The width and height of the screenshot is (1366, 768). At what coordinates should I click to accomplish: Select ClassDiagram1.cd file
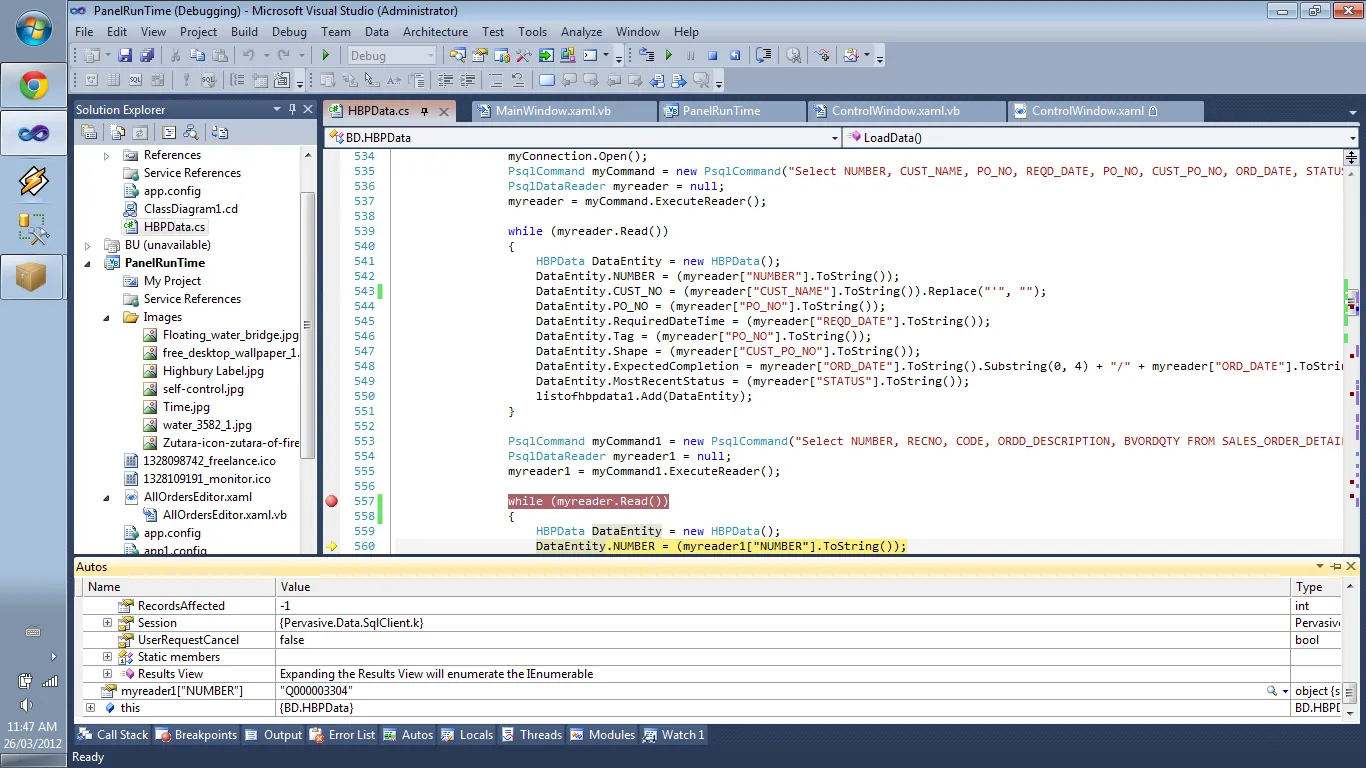pyautogui.click(x=191, y=209)
